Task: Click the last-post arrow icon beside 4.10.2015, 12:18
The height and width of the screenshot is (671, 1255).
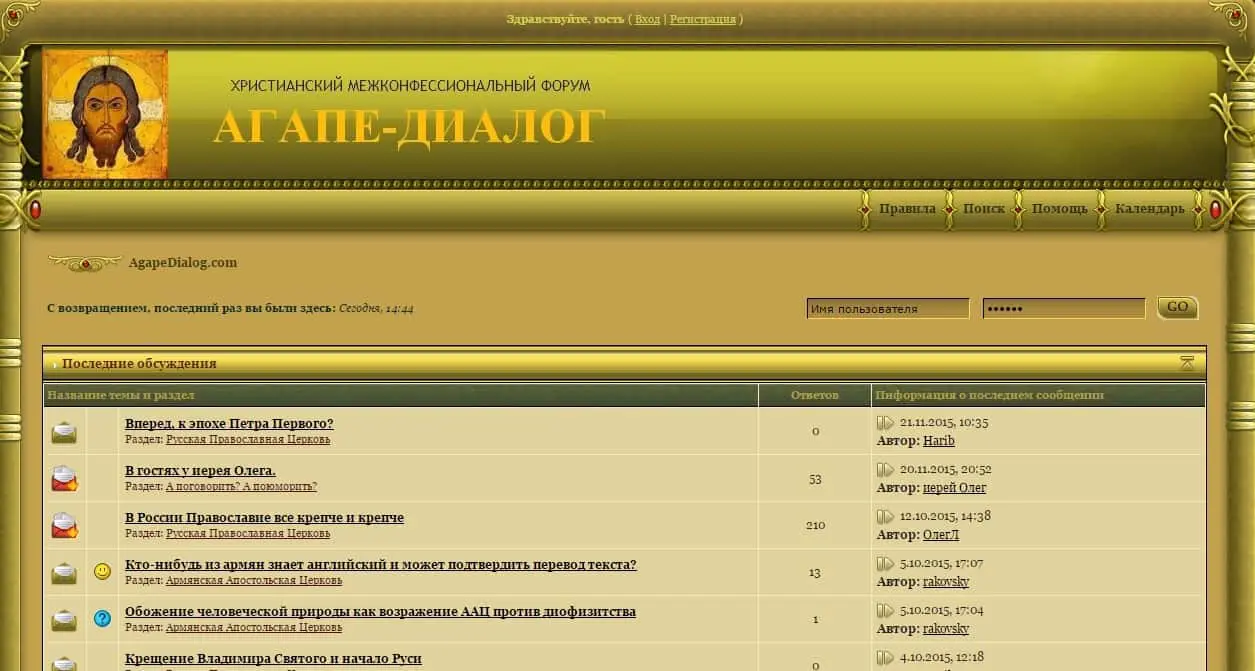Action: pyautogui.click(x=885, y=658)
